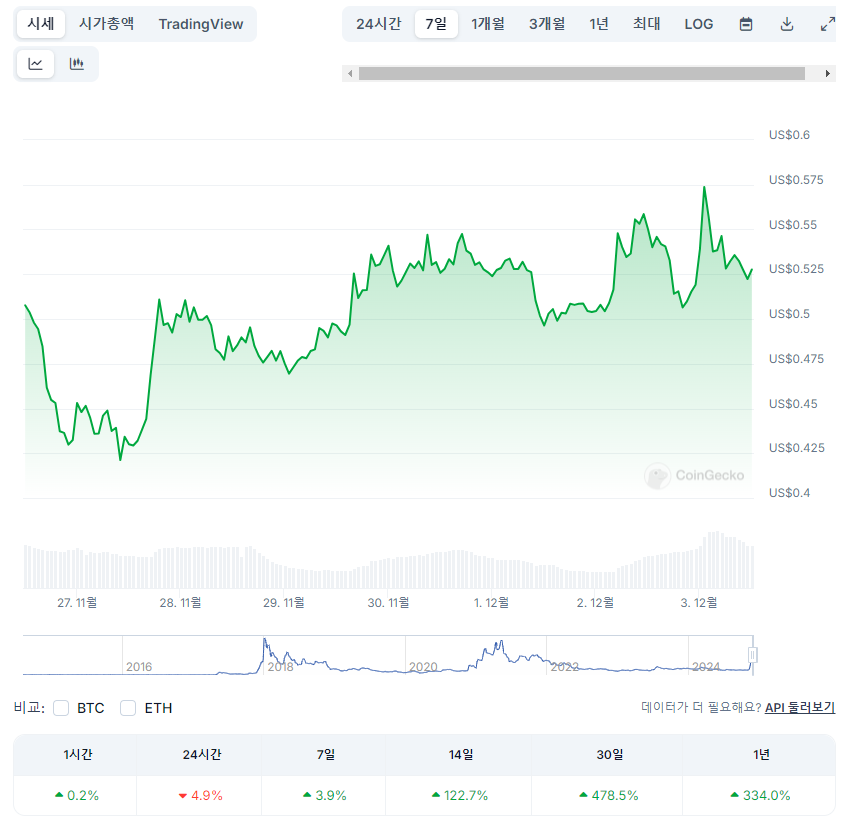Click the 1. 12월 date axis label
Screen dimensions: 862x825
pos(491,603)
